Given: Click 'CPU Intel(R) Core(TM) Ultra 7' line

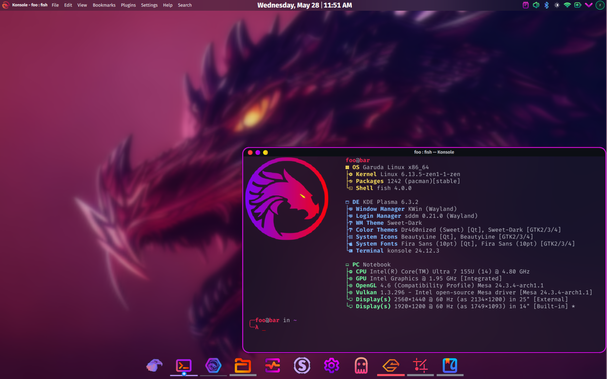Looking at the screenshot, I should 439,272.
